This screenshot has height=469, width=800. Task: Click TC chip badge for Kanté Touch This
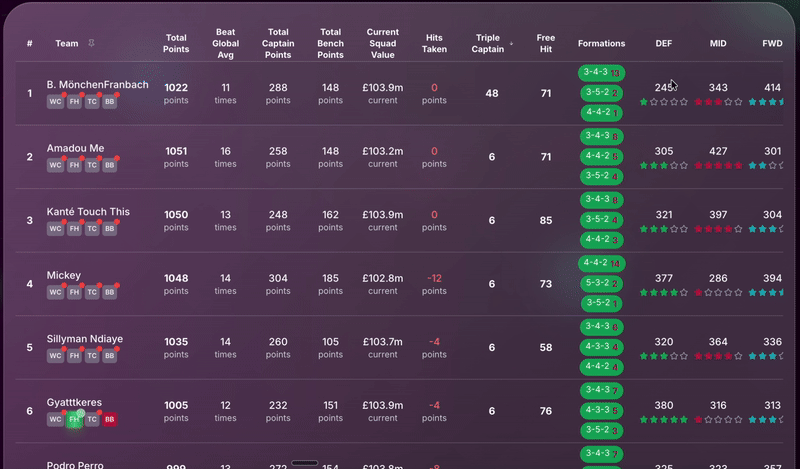pyautogui.click(x=92, y=229)
